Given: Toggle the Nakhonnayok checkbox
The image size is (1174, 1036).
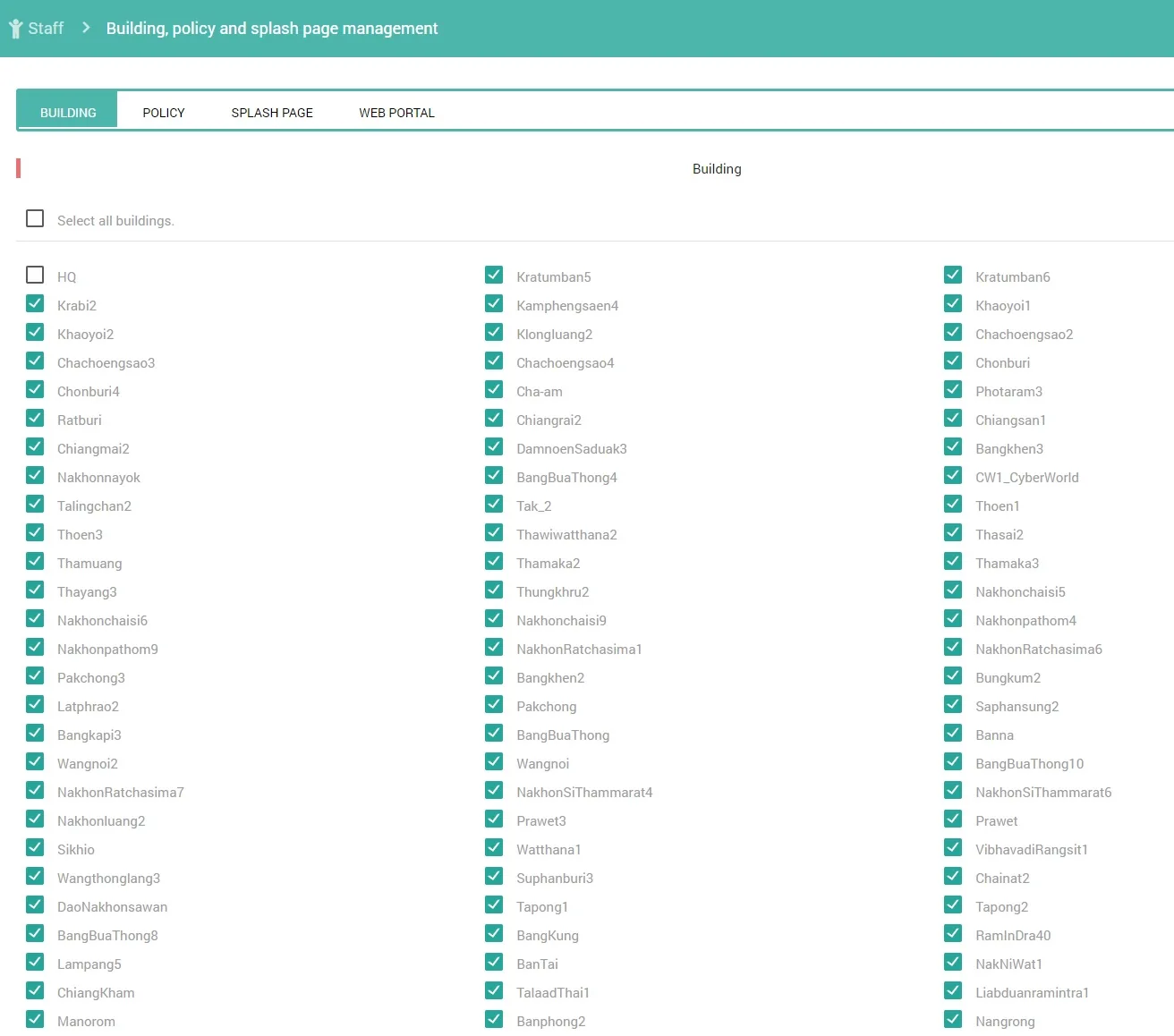Looking at the screenshot, I should click(35, 475).
